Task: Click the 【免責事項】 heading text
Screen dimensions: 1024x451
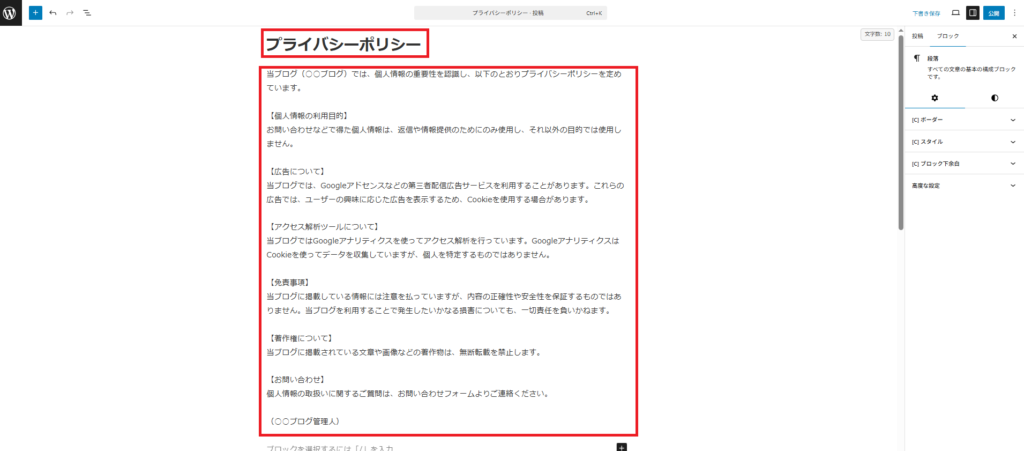Action: (291, 282)
